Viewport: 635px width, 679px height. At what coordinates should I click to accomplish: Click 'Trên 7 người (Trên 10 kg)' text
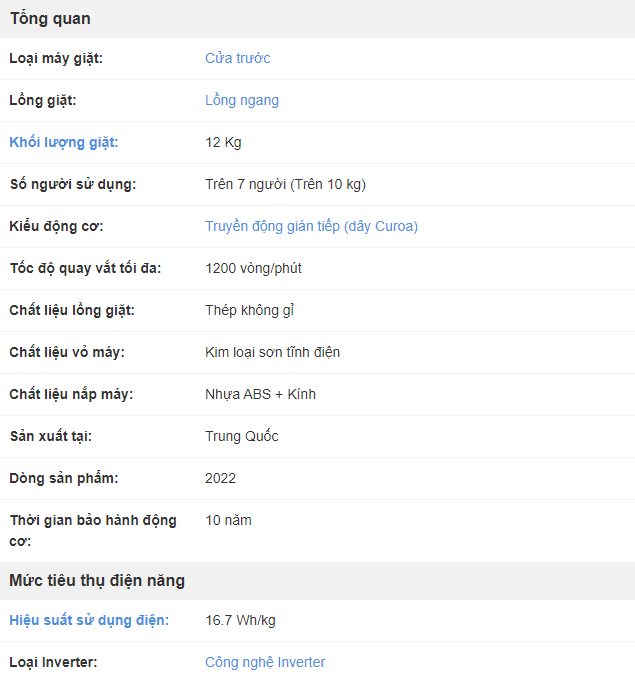pos(285,184)
